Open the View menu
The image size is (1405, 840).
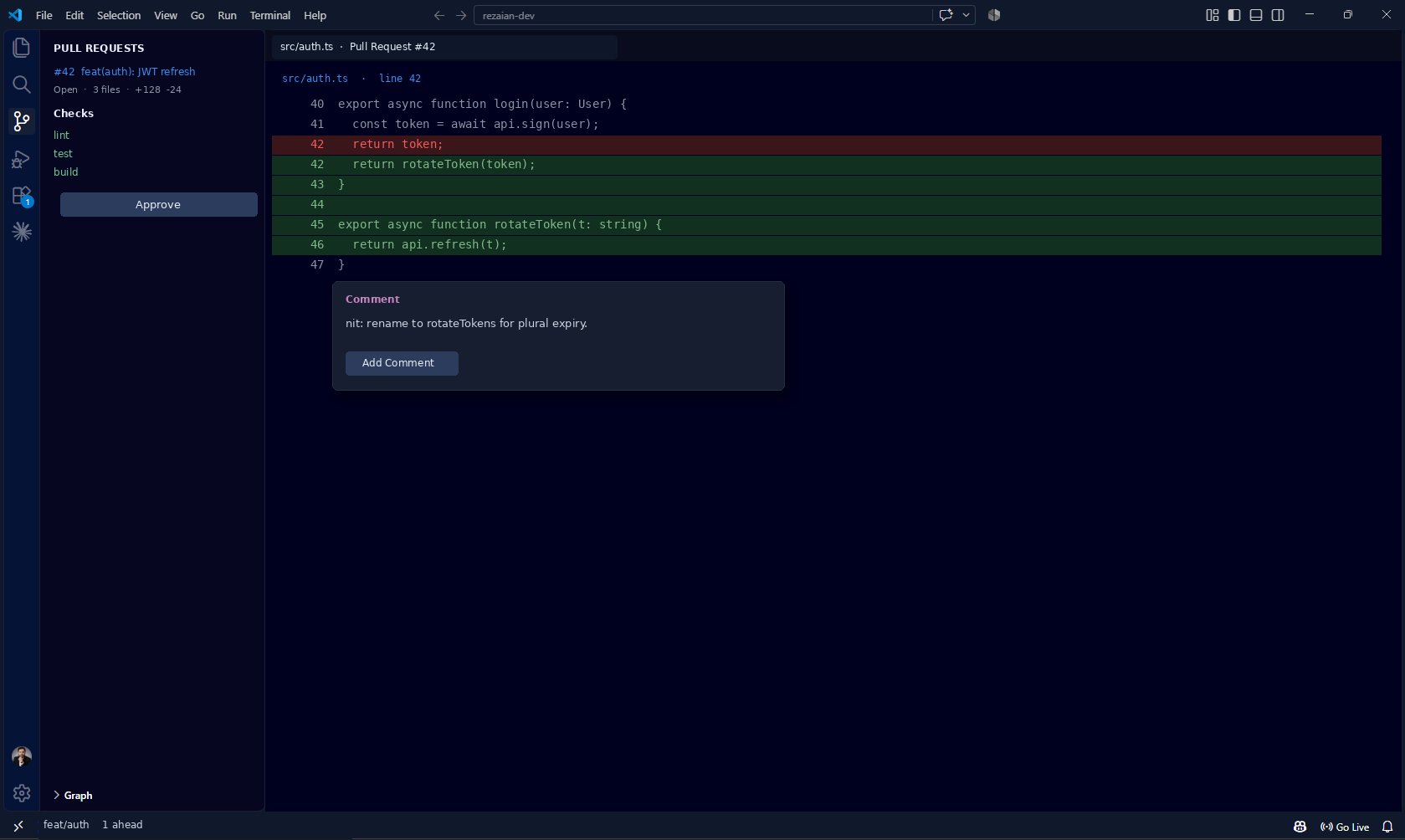coord(166,15)
